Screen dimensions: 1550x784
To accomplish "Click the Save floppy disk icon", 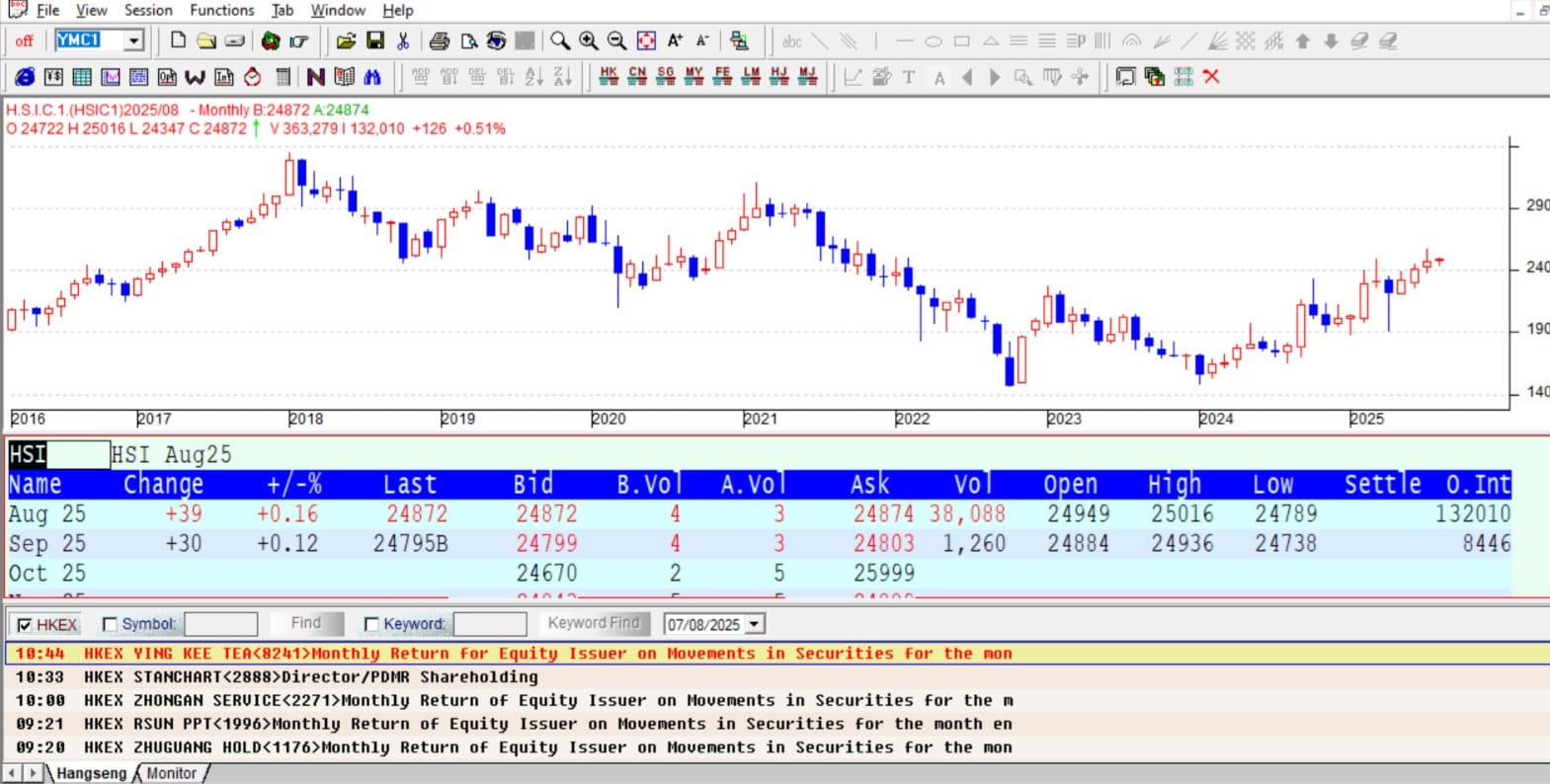I will coord(374,40).
